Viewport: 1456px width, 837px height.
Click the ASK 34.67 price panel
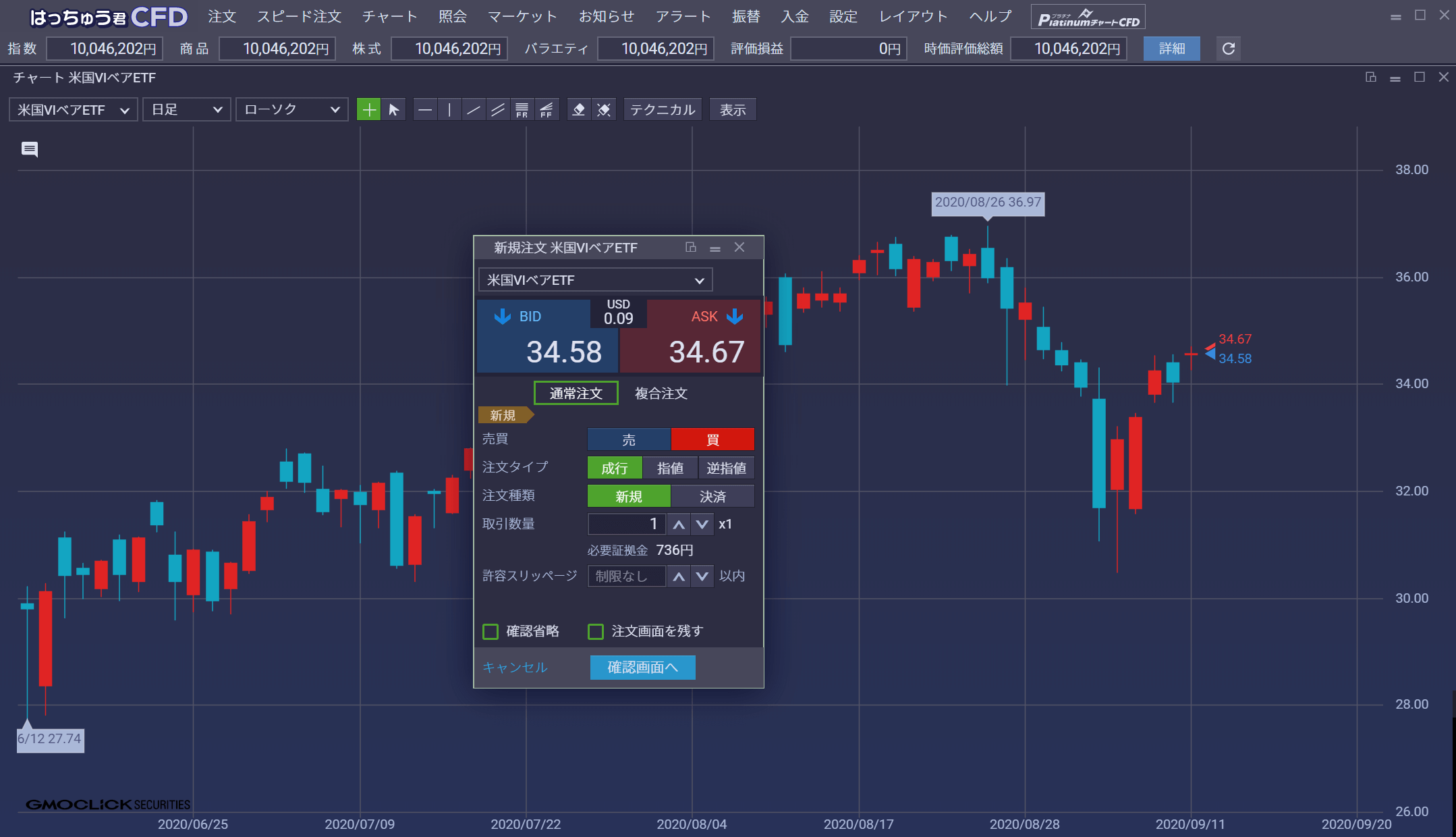tap(690, 336)
